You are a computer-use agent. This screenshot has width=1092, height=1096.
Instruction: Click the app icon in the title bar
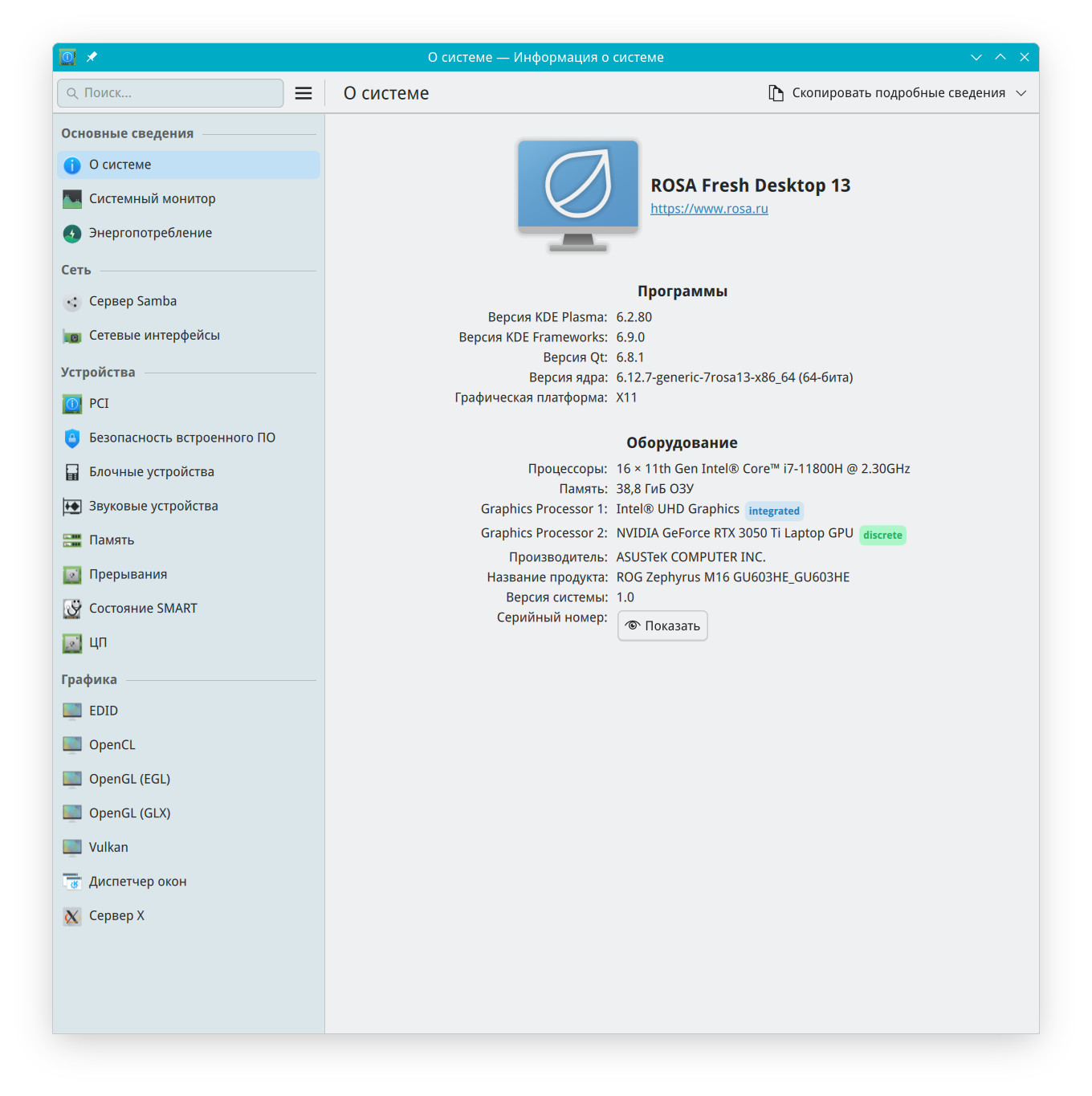click(68, 57)
